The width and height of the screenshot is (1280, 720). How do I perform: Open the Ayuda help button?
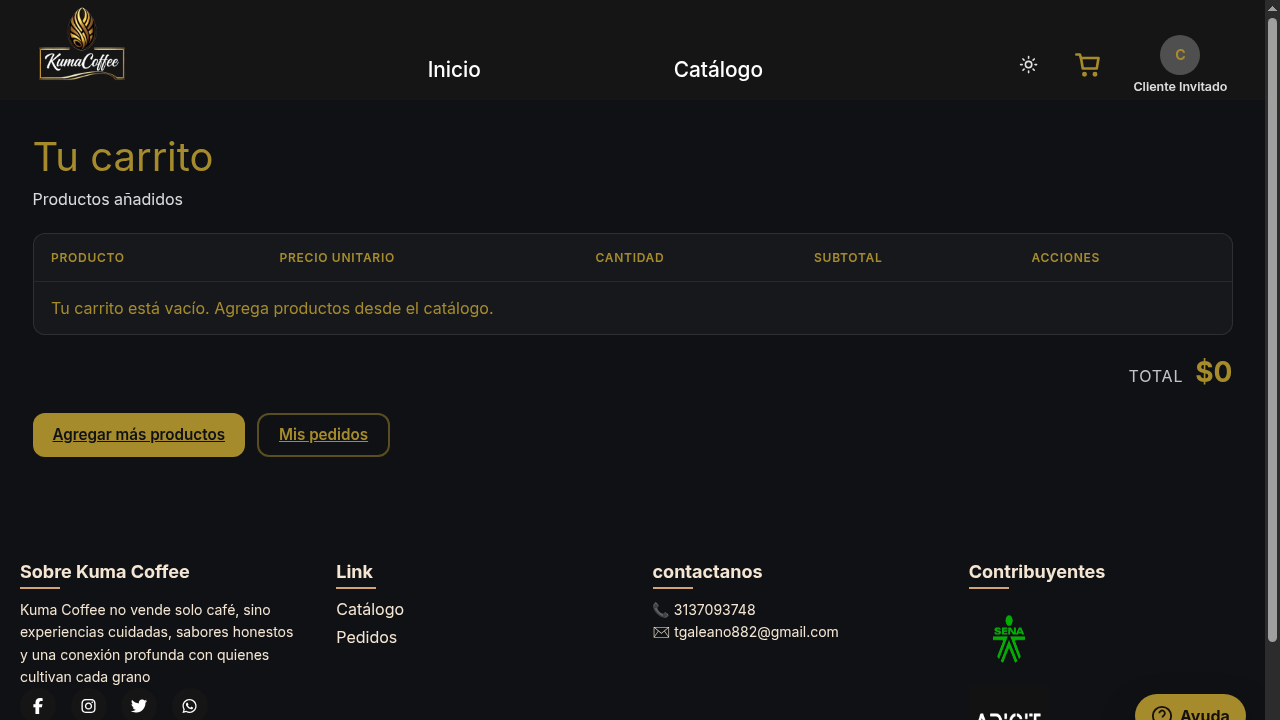point(1190,708)
